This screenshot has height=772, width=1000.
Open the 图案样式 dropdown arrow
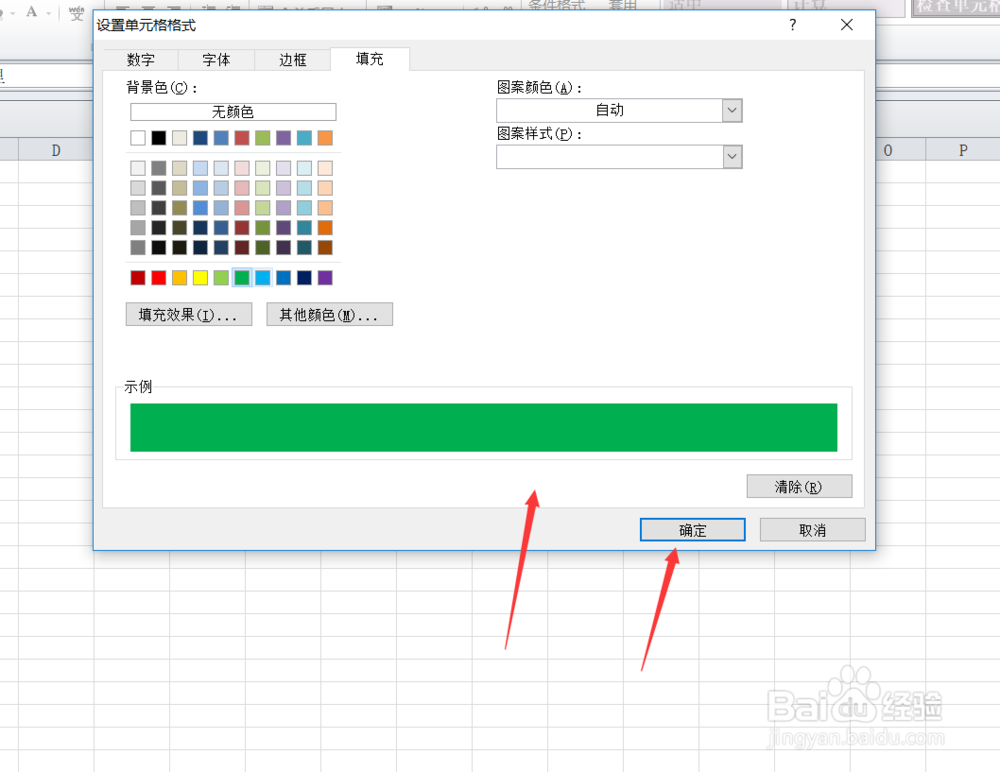pyautogui.click(x=732, y=156)
